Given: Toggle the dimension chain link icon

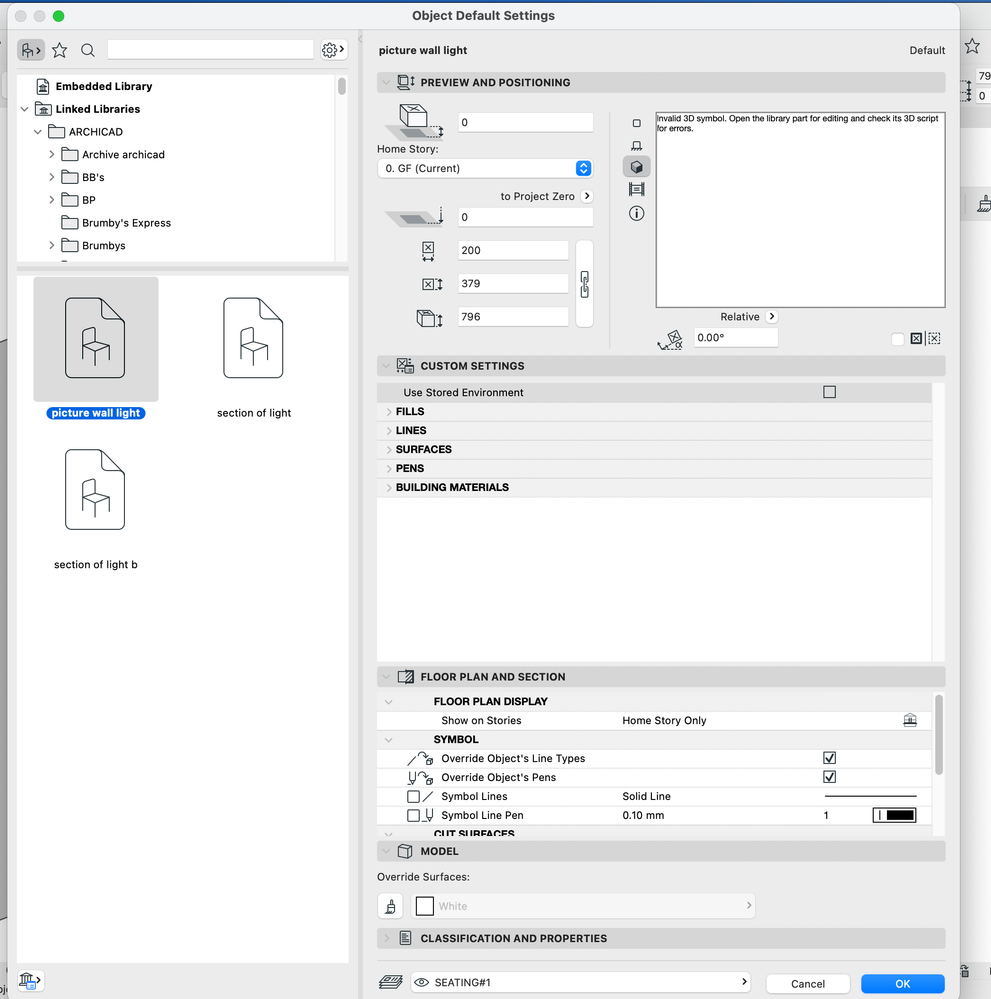Looking at the screenshot, I should click(x=584, y=284).
